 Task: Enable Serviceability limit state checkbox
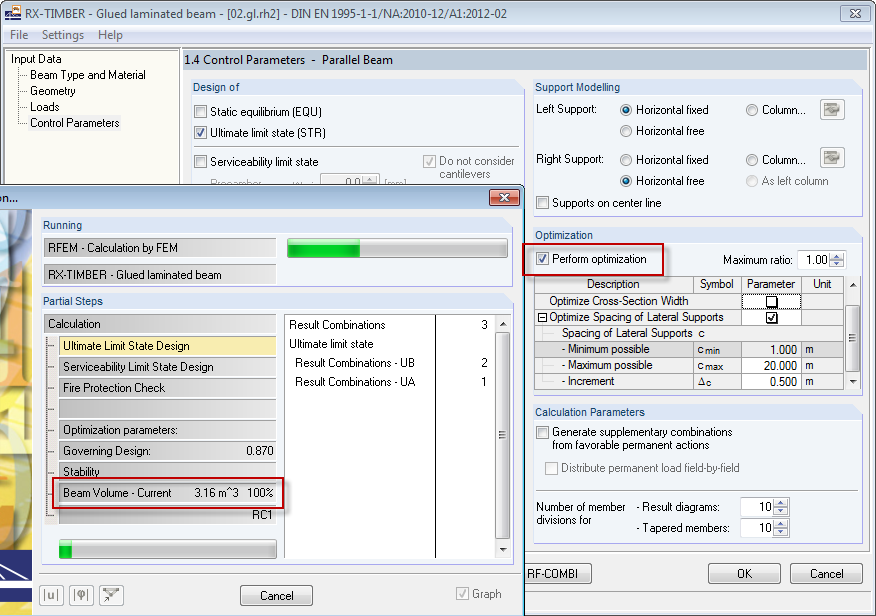[x=201, y=162]
